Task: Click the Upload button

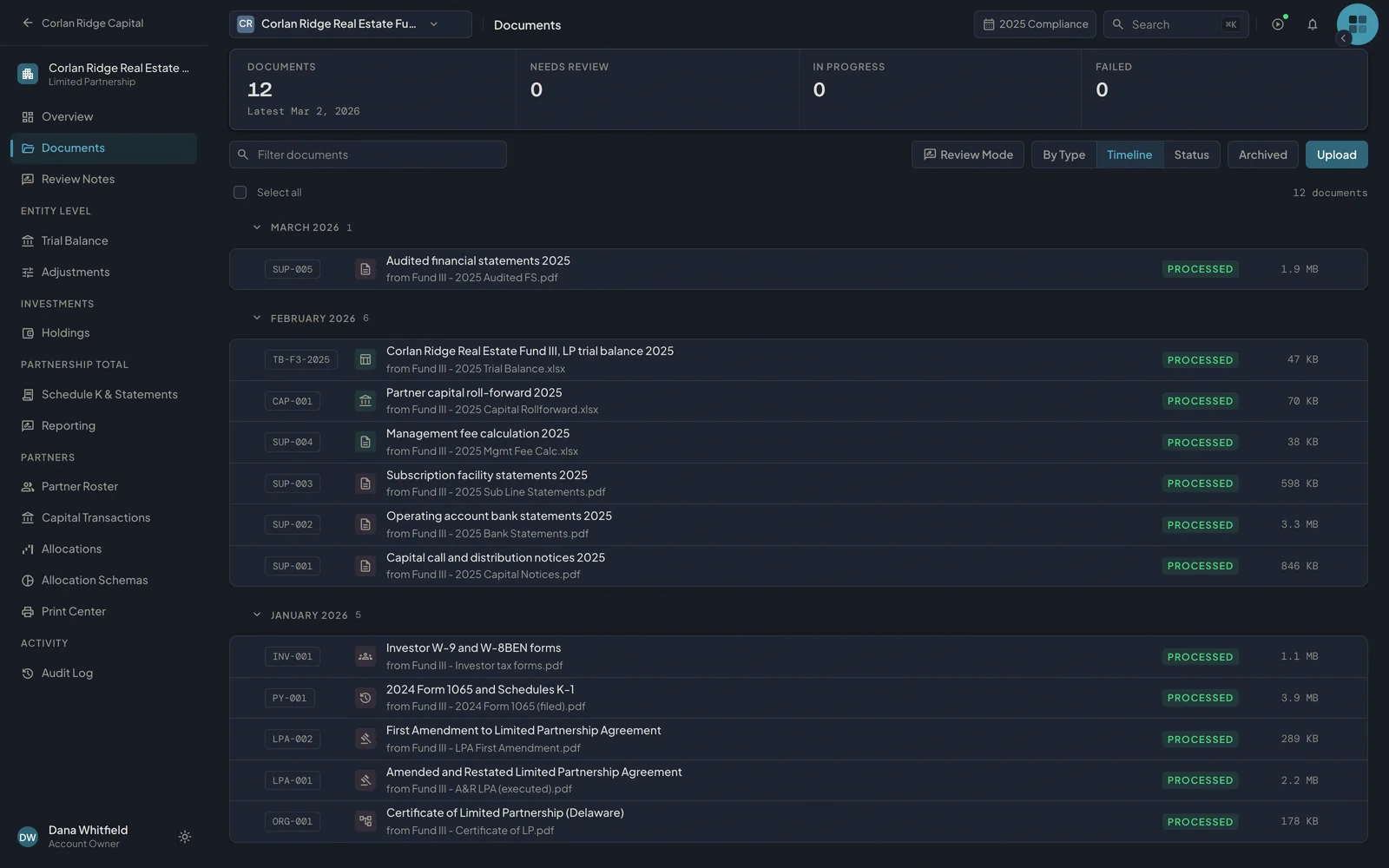Action: tap(1336, 155)
